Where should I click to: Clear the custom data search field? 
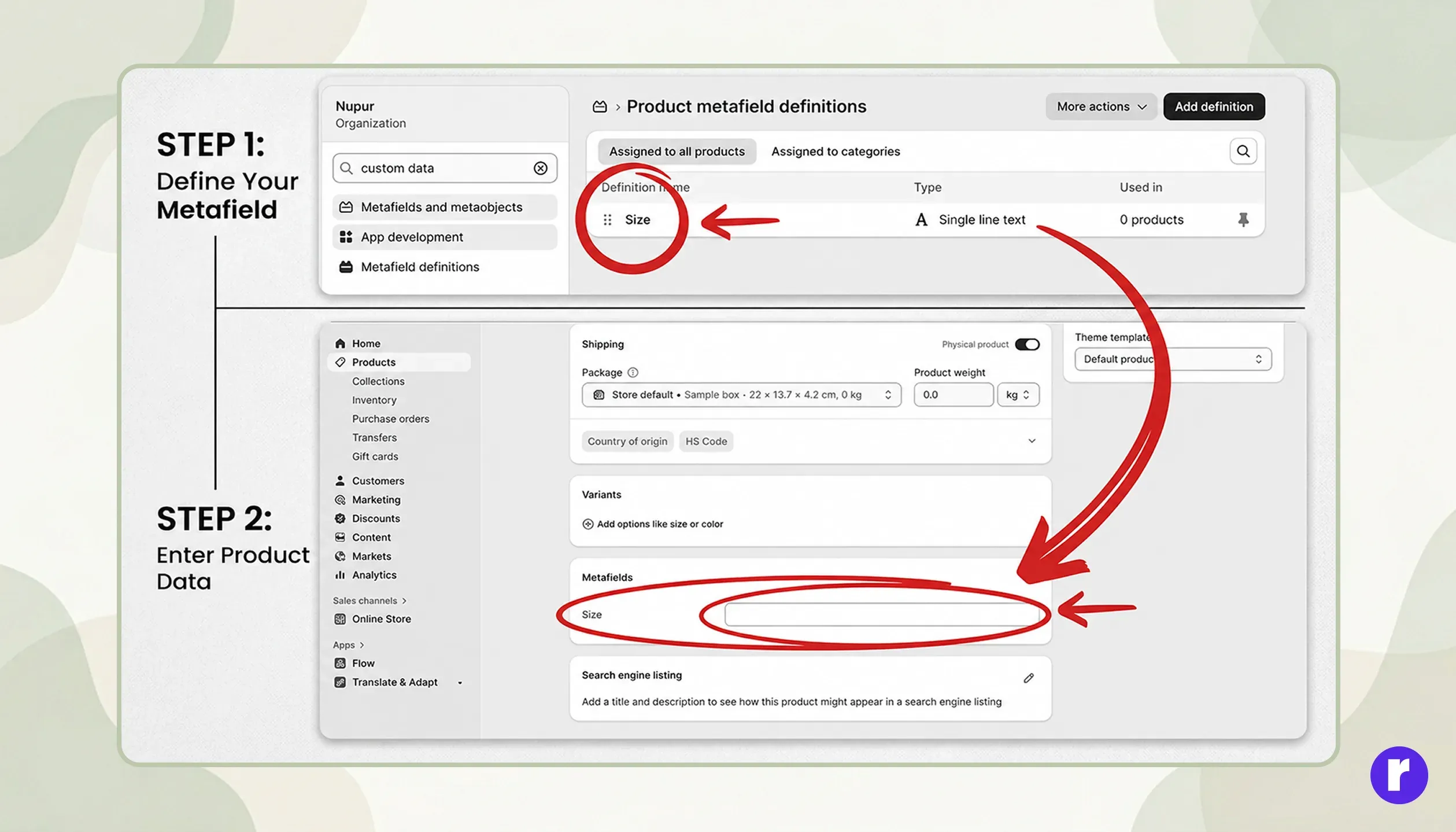coord(541,168)
